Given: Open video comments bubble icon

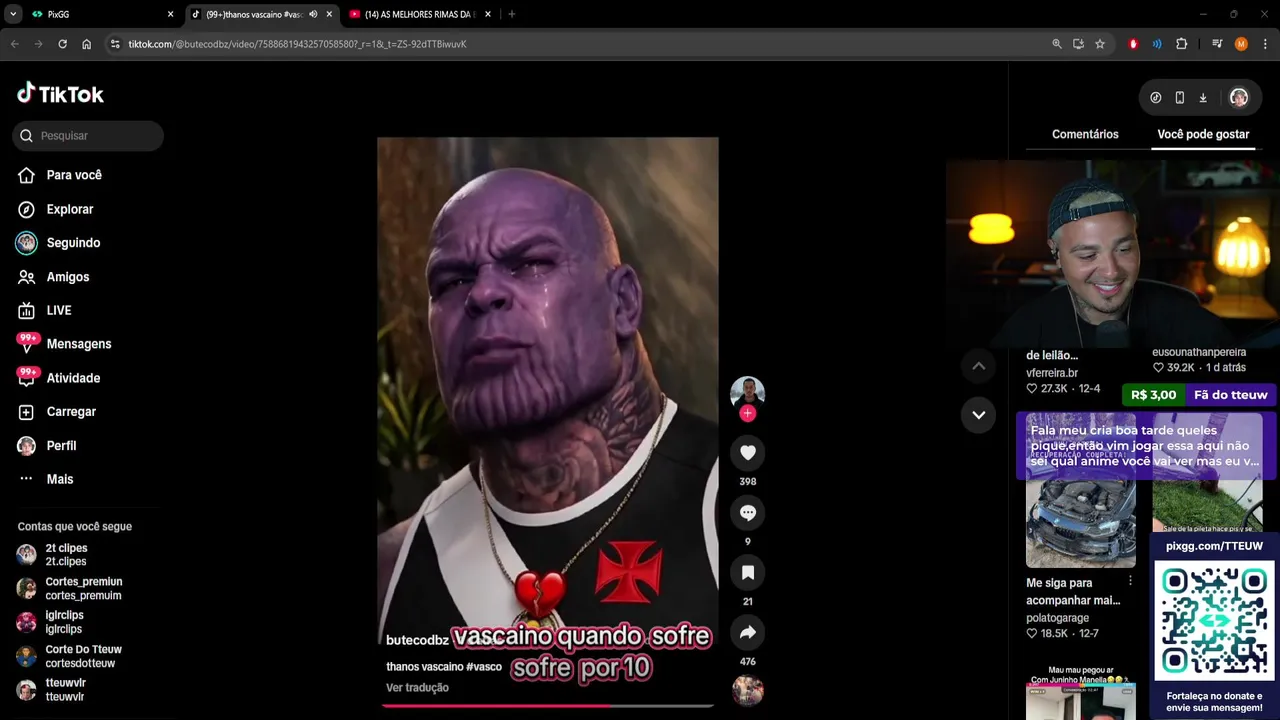Looking at the screenshot, I should pyautogui.click(x=748, y=513).
